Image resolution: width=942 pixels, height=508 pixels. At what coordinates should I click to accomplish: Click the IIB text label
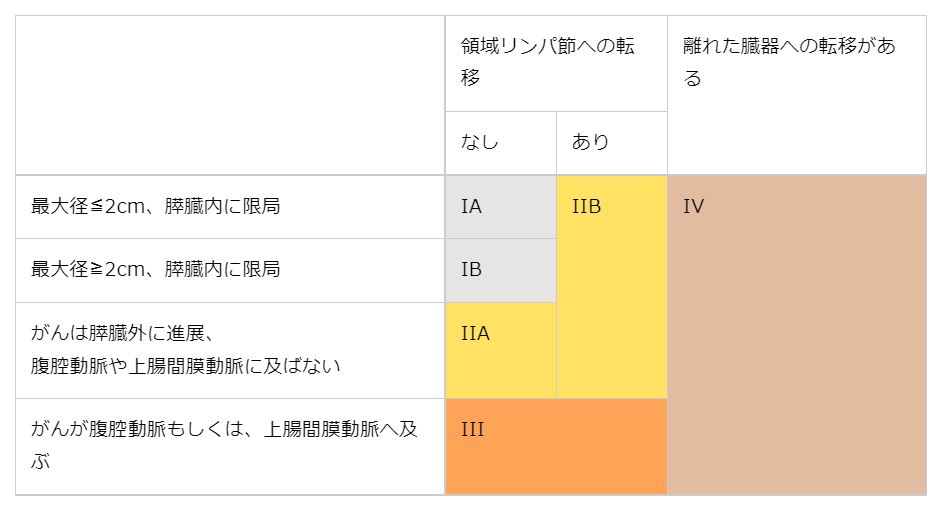coord(586,207)
